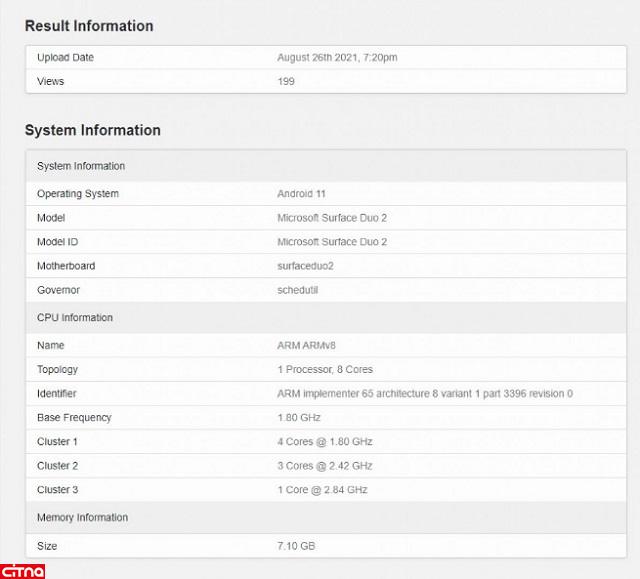
Task: Select the ARM implementer identifier text
Action: pyautogui.click(x=425, y=394)
